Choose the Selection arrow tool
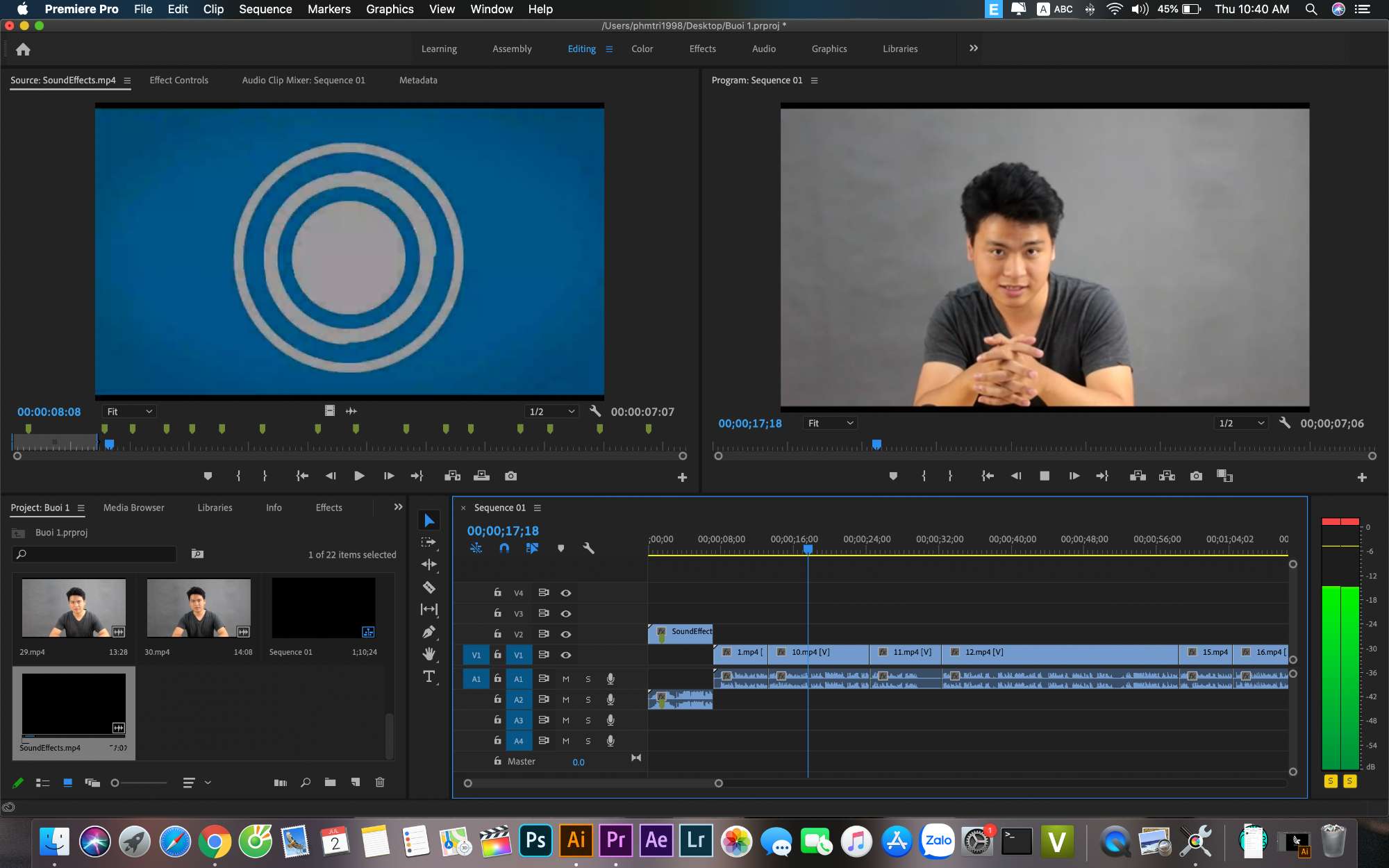The image size is (1389, 868). (x=429, y=520)
